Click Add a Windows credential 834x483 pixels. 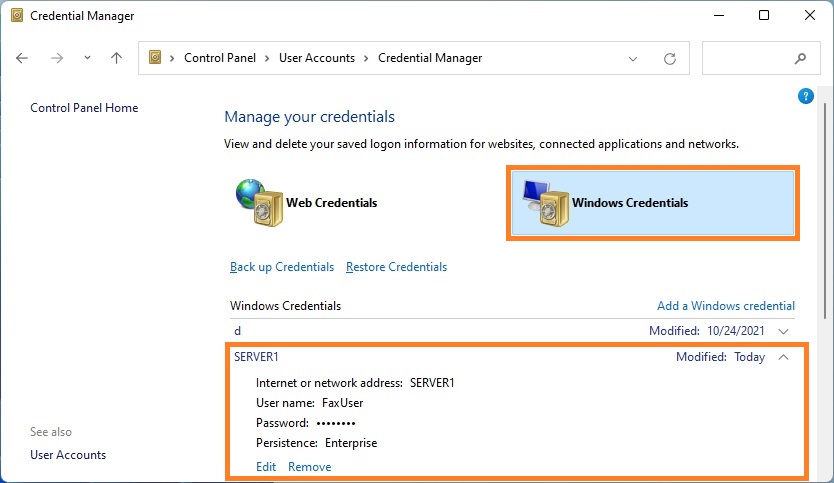(x=725, y=306)
